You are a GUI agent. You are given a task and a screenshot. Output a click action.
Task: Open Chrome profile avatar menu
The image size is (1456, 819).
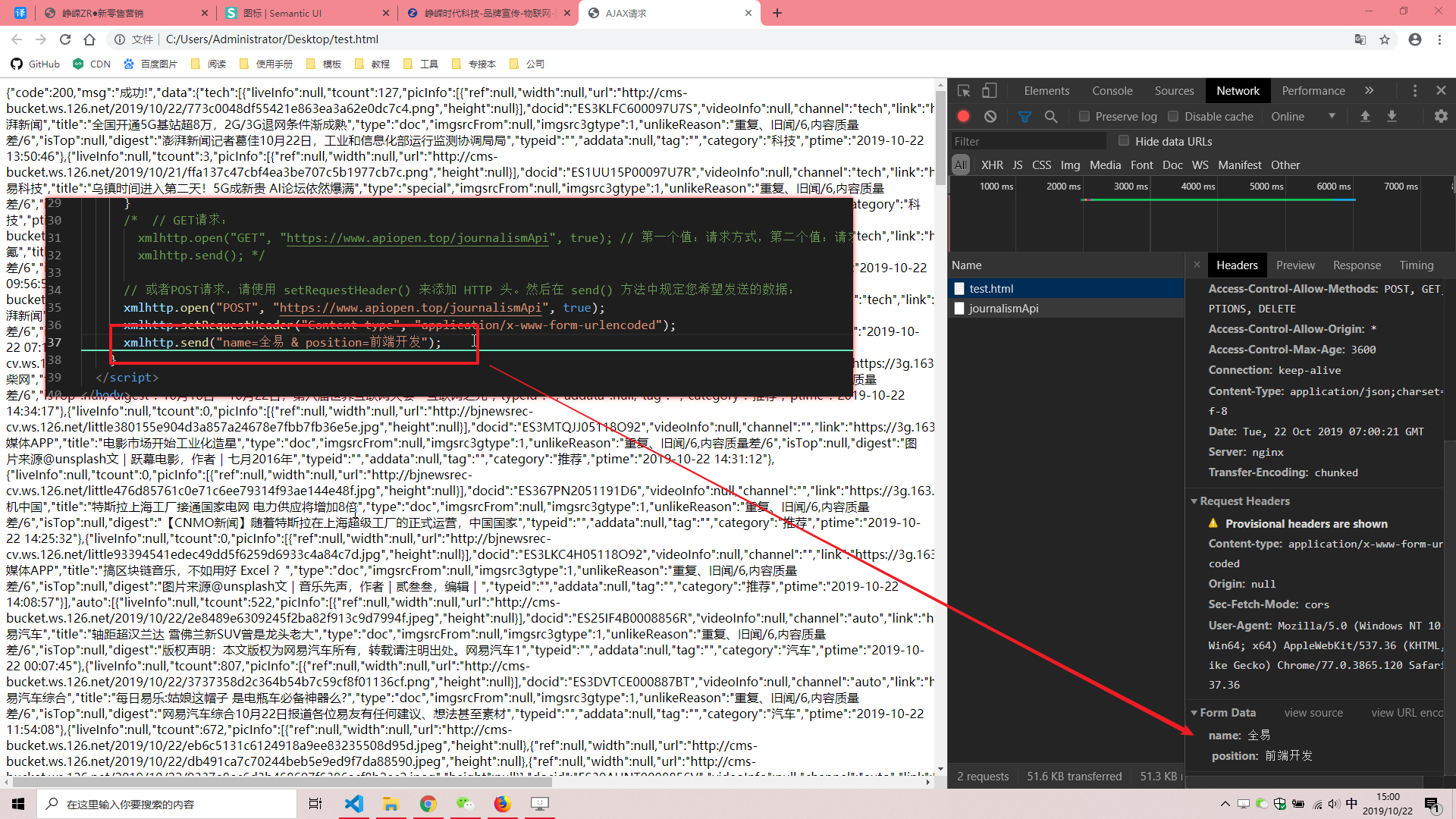pos(1415,39)
